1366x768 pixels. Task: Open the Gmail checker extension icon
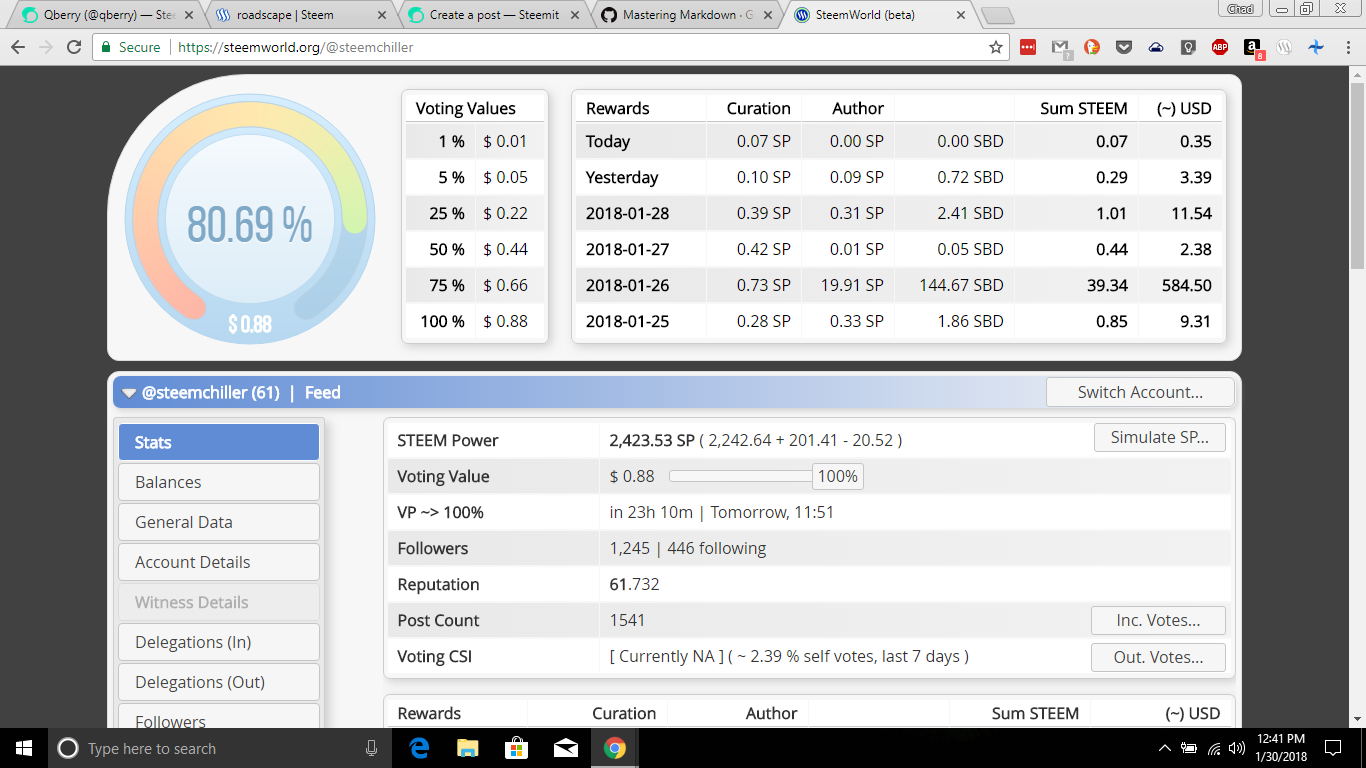pyautogui.click(x=1060, y=47)
